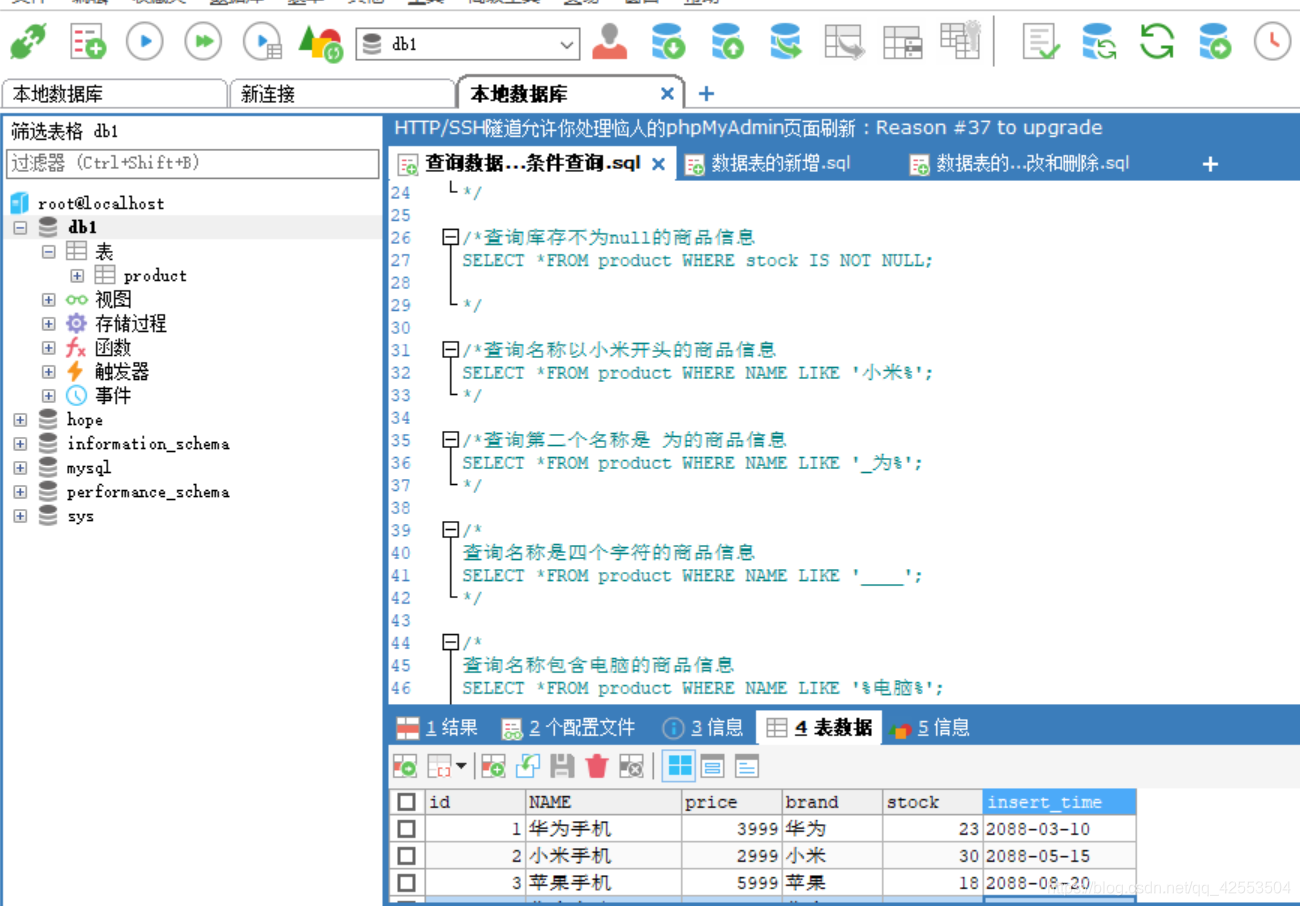Open a new query tab with plus button
1300x906 pixels.
[x=1209, y=163]
